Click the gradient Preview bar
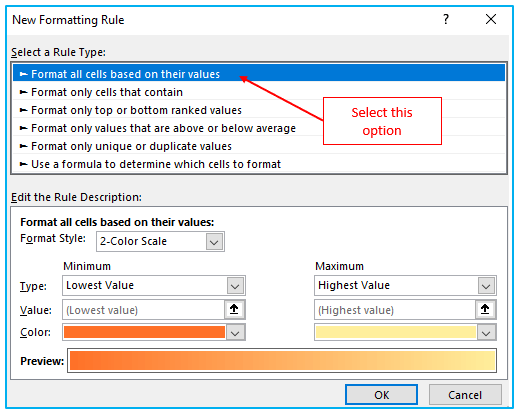 [x=282, y=361]
